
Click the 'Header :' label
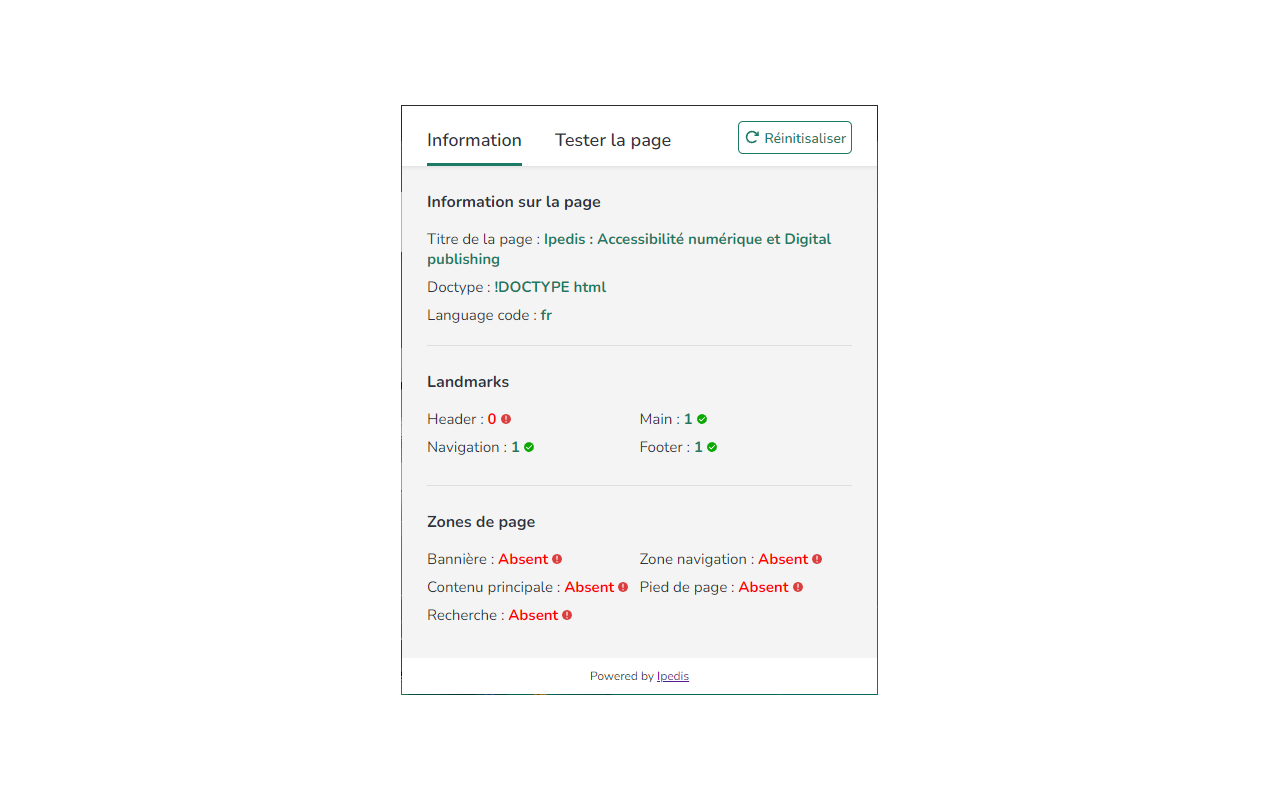pos(455,419)
